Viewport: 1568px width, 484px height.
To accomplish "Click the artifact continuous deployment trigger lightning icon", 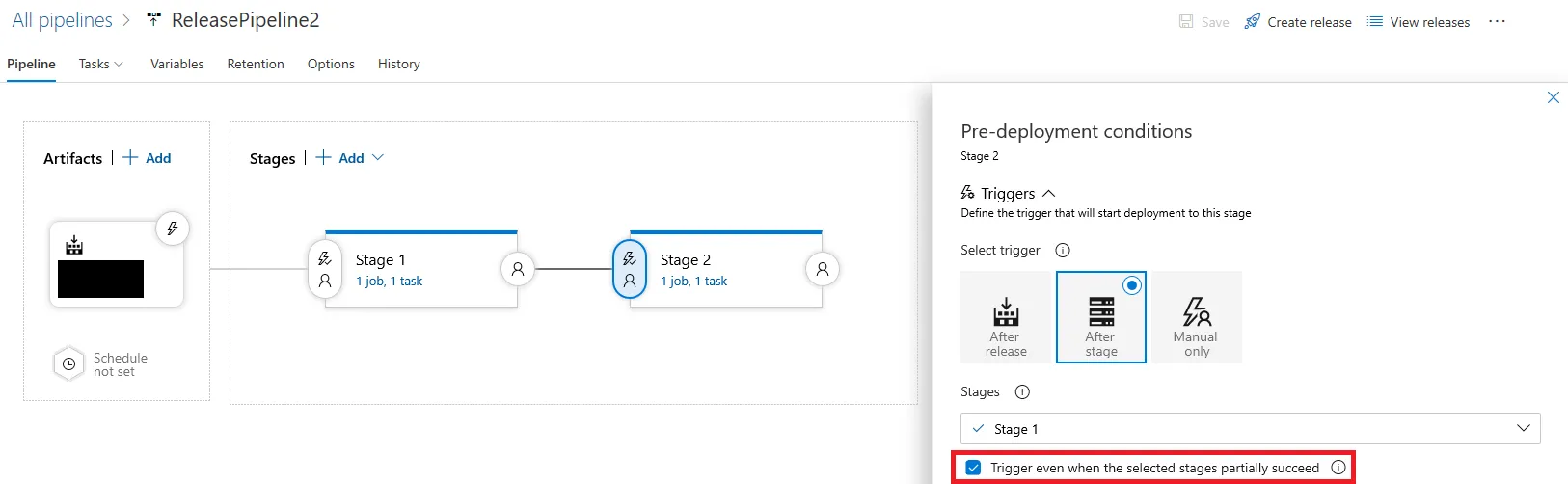I will [x=173, y=229].
